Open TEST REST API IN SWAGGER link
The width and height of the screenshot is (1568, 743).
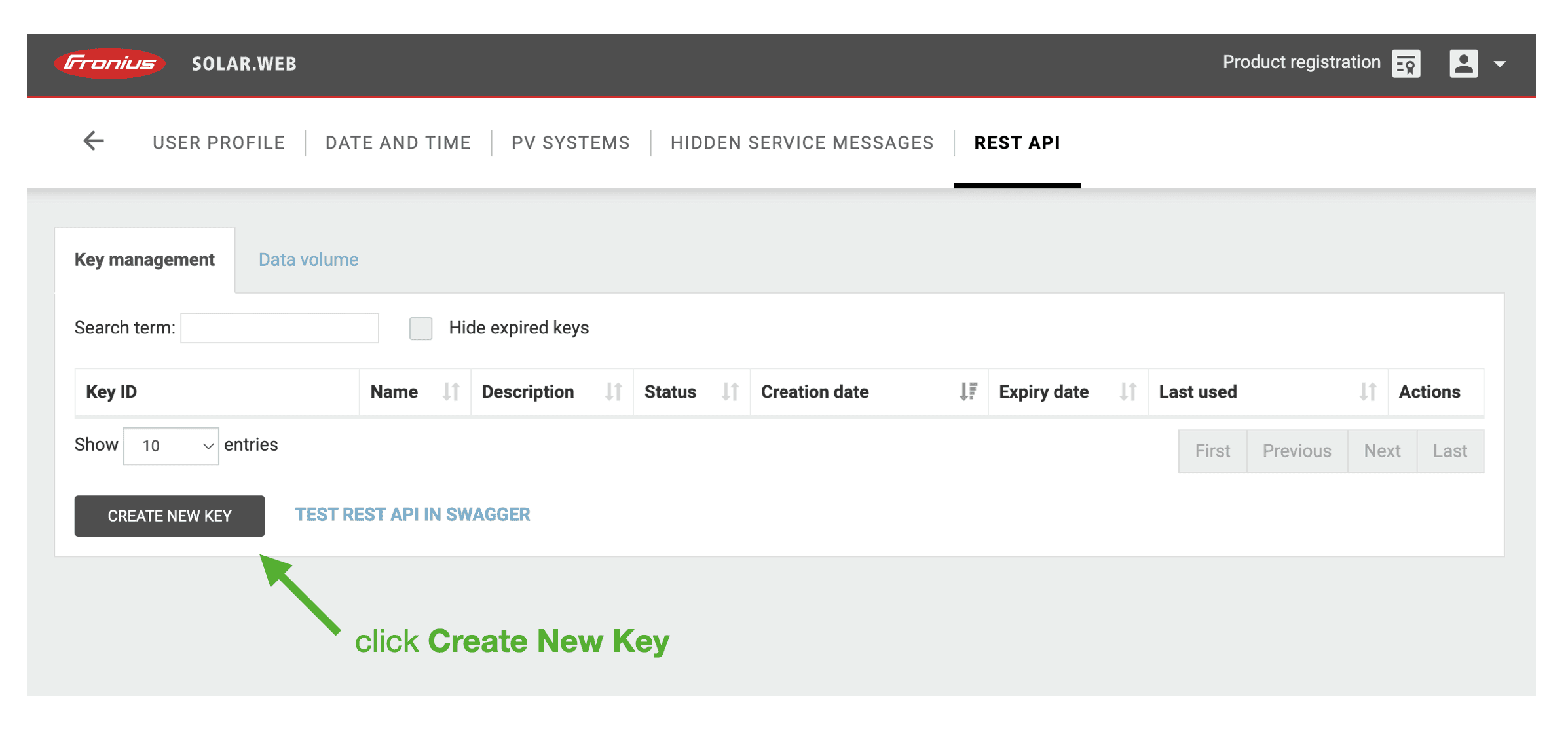[x=412, y=514]
